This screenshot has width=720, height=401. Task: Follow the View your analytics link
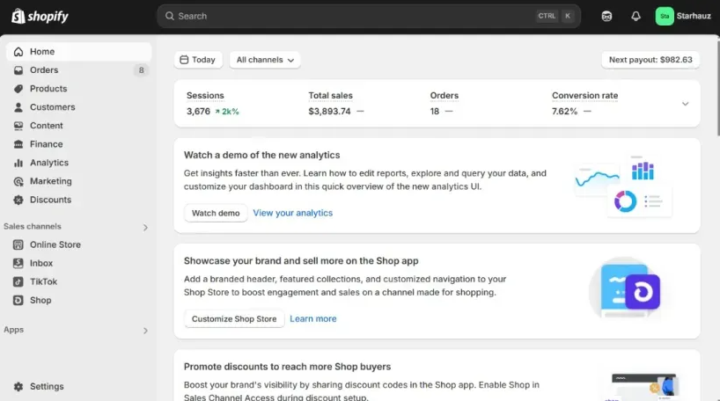coord(292,213)
